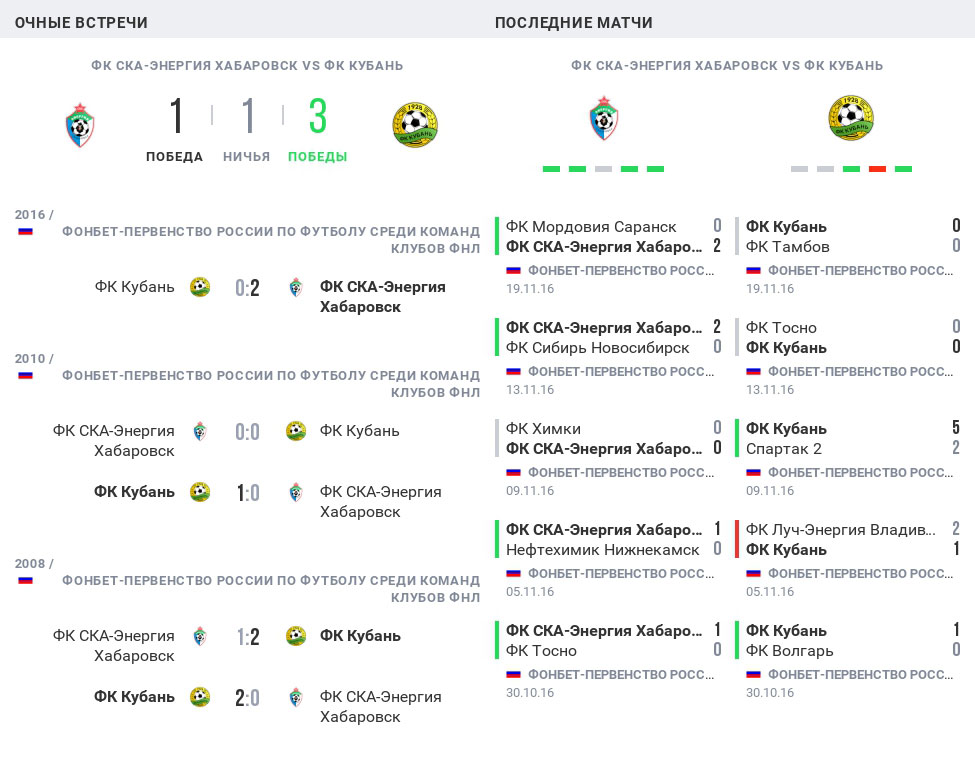Click the Russian flag next to 2008 season

(x=25, y=580)
